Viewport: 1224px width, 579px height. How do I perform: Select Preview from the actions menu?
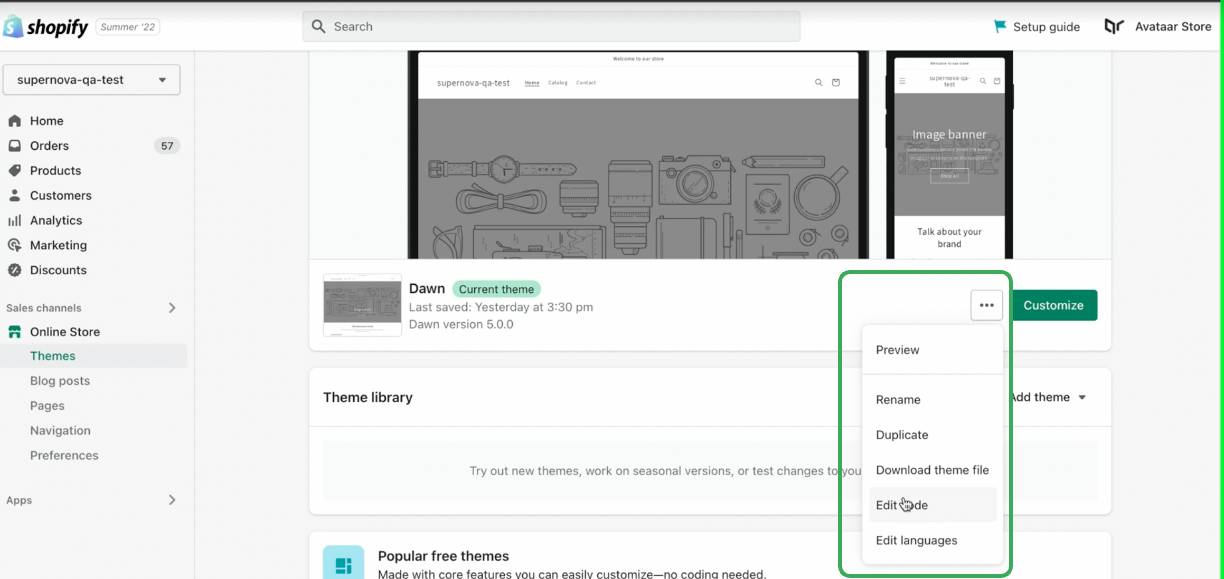tap(932, 350)
